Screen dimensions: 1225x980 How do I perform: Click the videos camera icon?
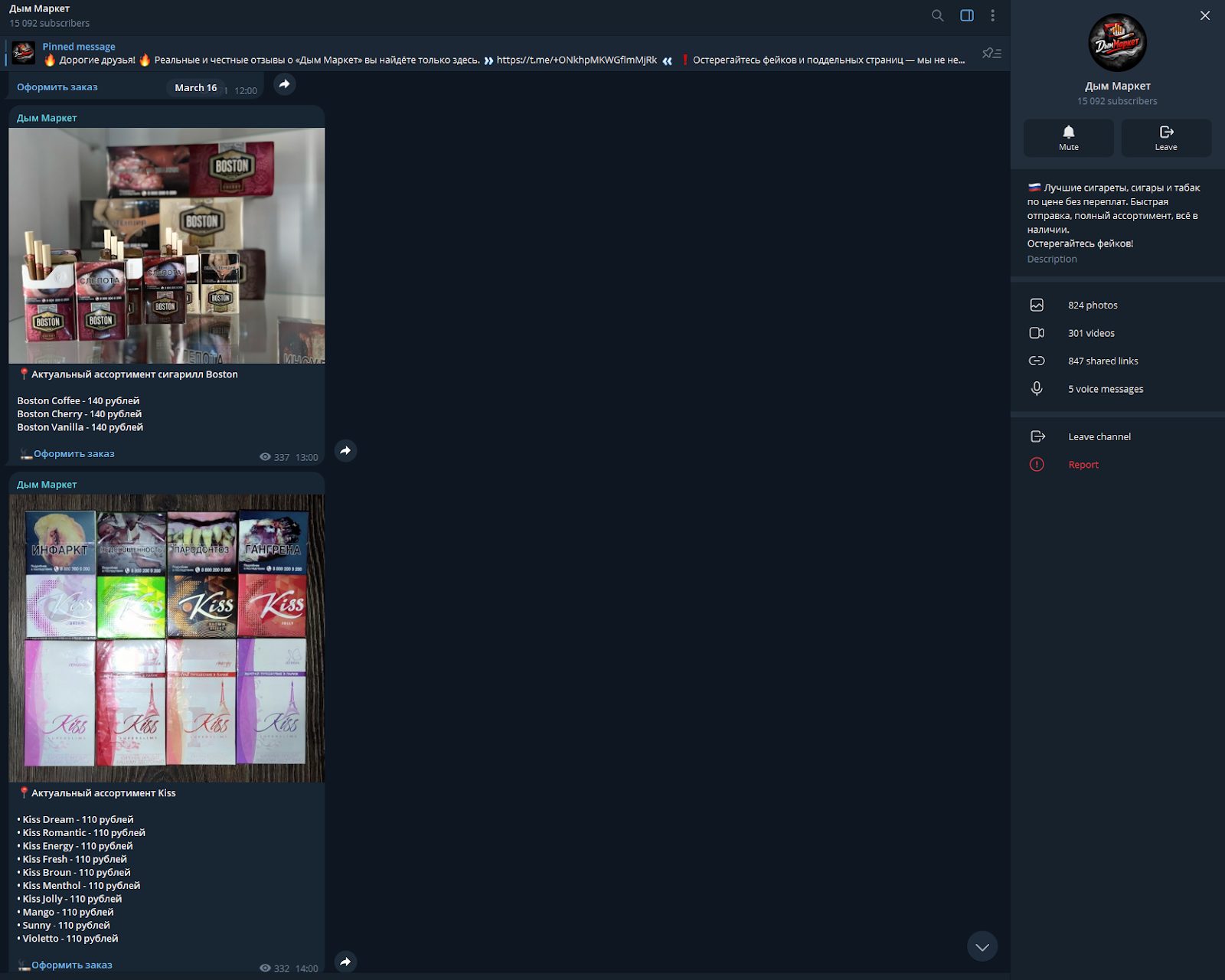1037,333
